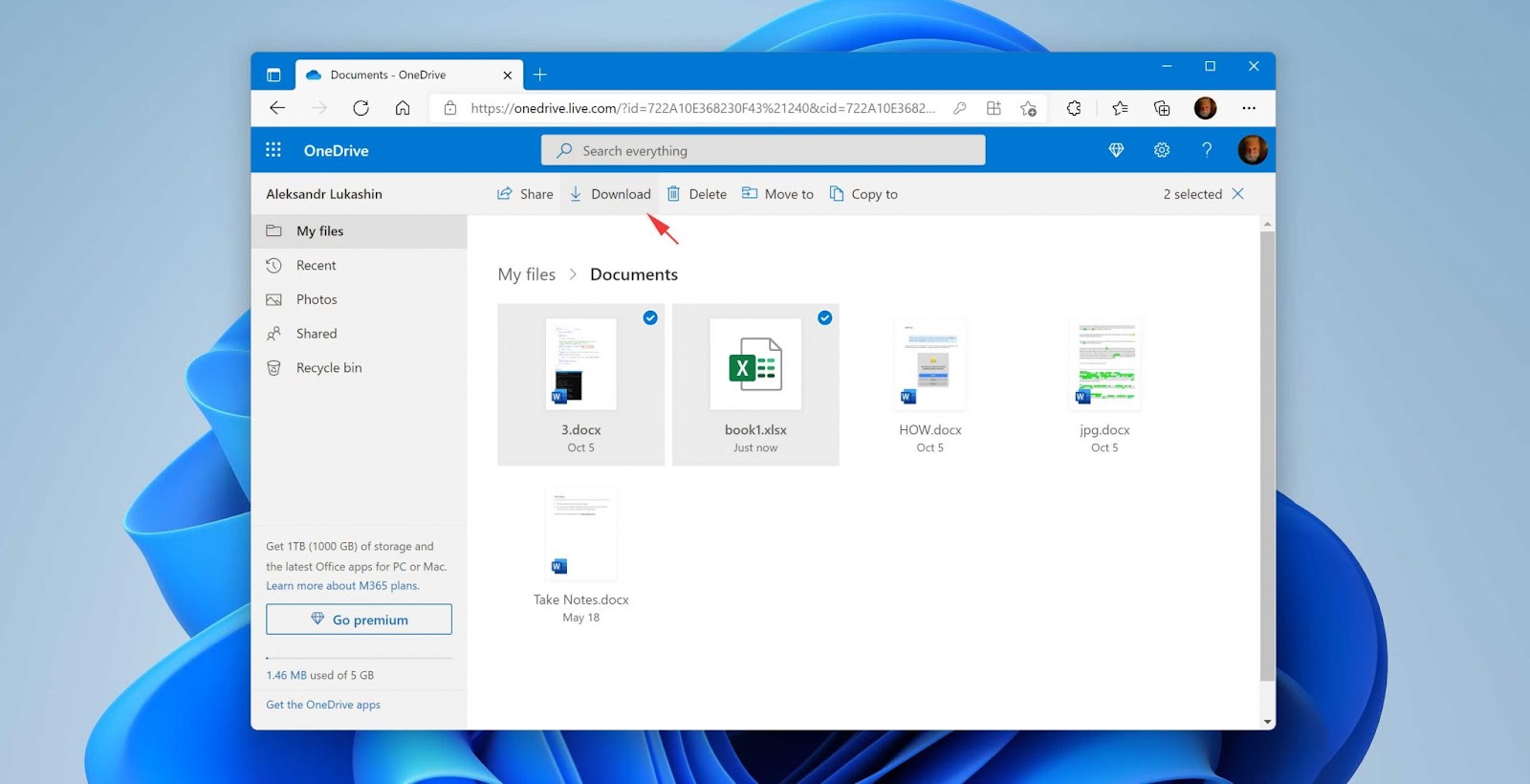Viewport: 1530px width, 784px height.
Task: View site lock information
Action: (x=450, y=108)
